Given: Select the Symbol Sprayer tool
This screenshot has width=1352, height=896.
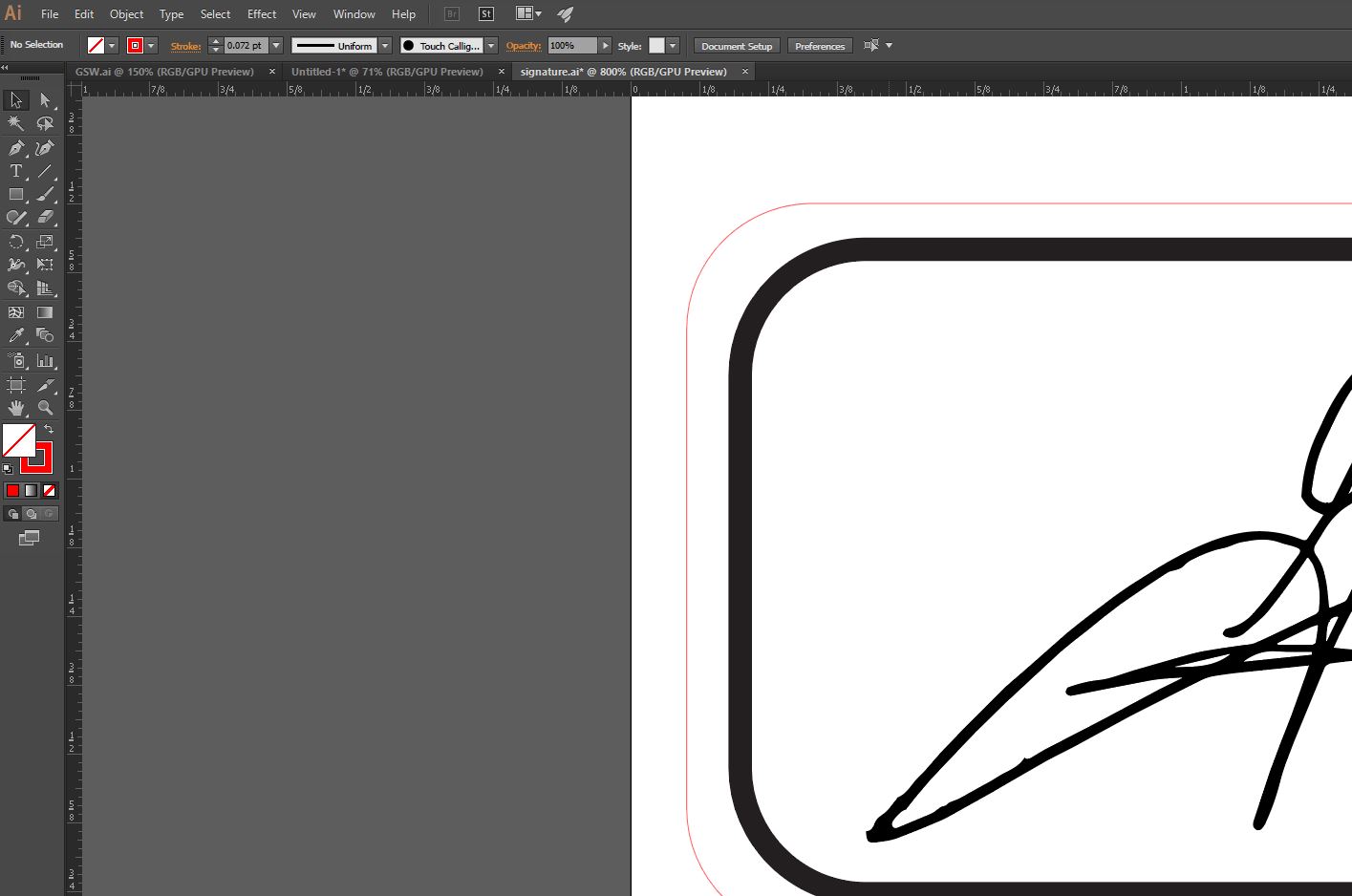Looking at the screenshot, I should (16, 360).
